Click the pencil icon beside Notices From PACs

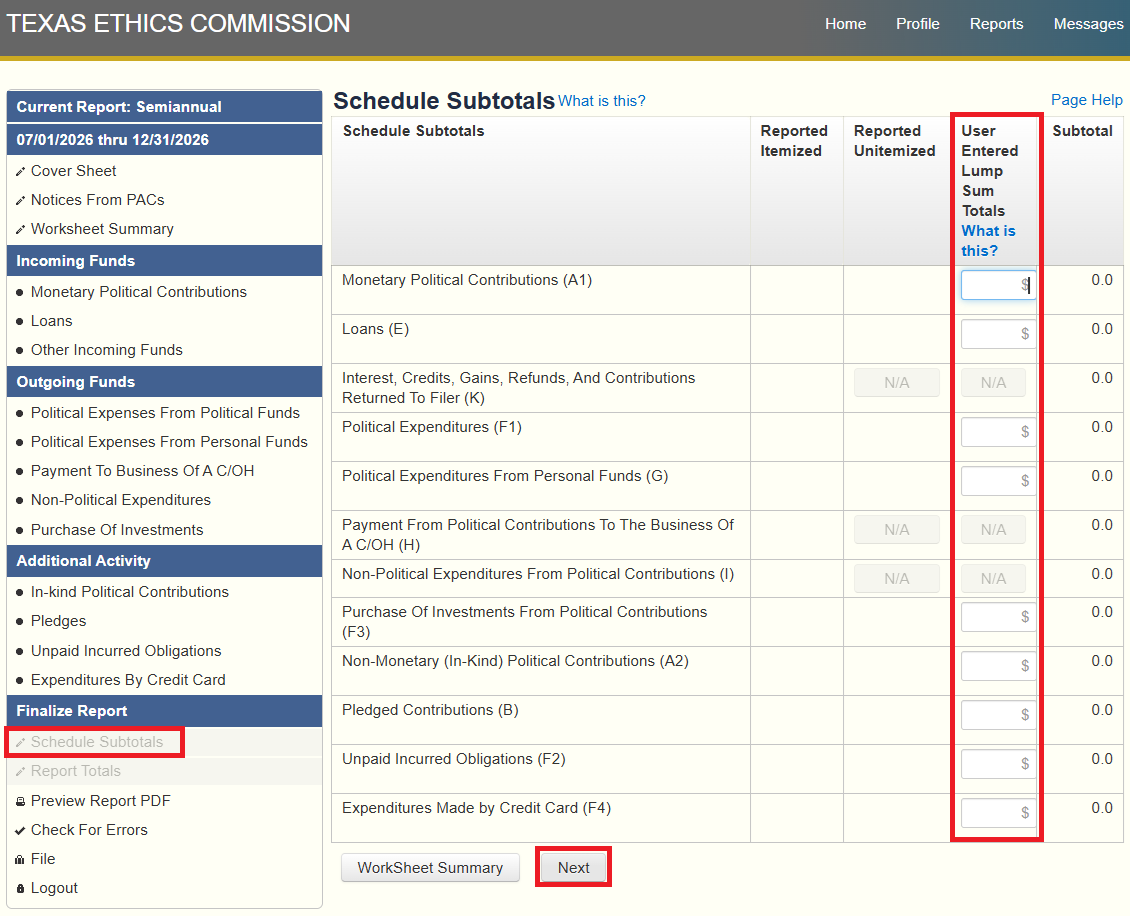click(20, 201)
